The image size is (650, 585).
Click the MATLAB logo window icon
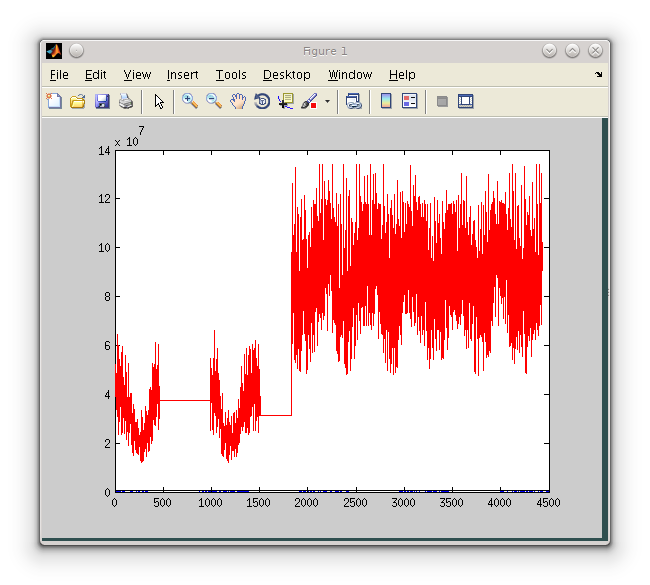pyautogui.click(x=54, y=51)
